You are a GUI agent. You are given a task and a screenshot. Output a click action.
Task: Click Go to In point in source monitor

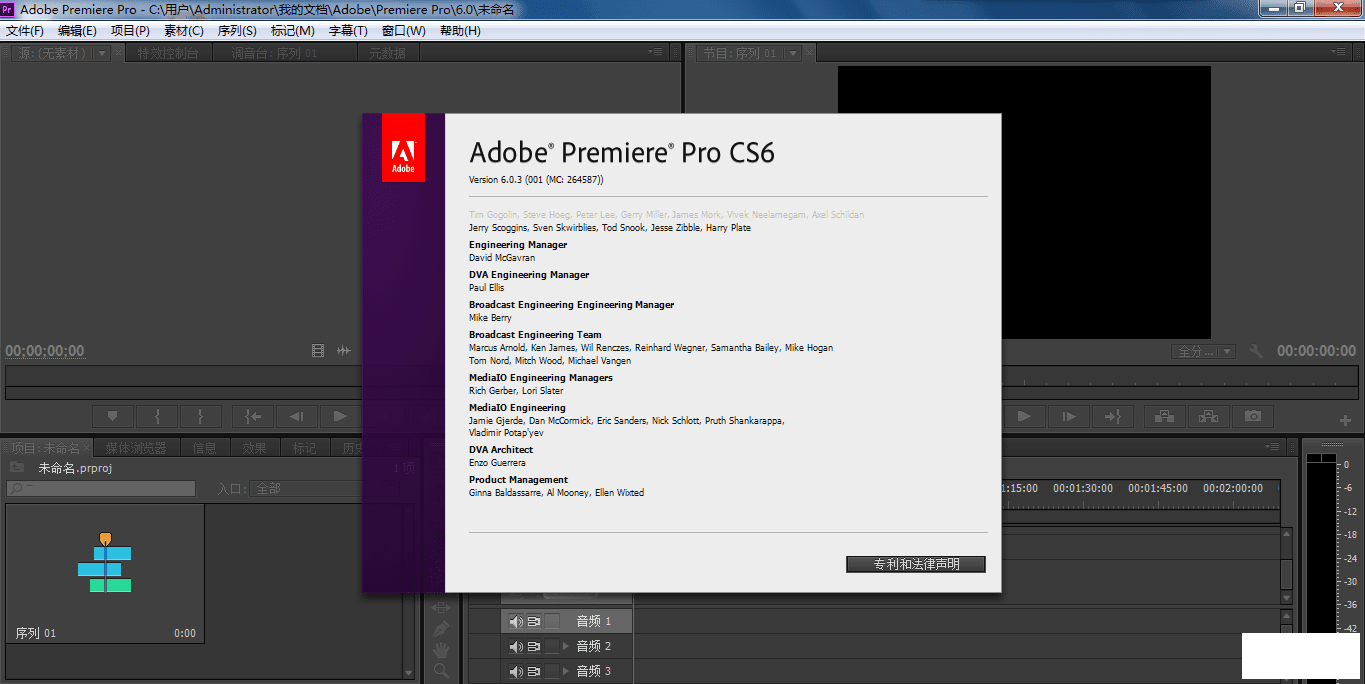pyautogui.click(x=253, y=416)
